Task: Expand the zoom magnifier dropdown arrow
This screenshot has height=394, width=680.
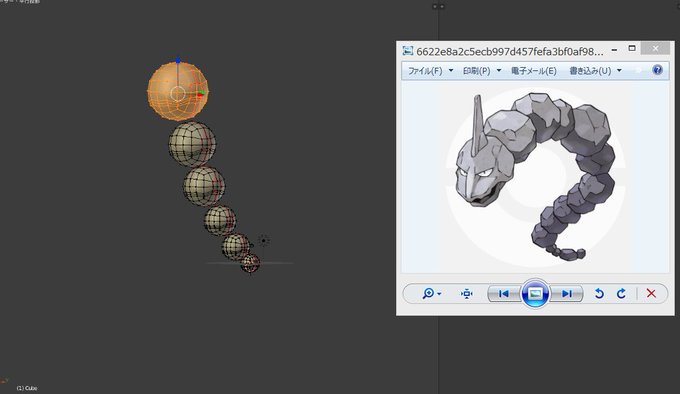Action: [x=439, y=294]
